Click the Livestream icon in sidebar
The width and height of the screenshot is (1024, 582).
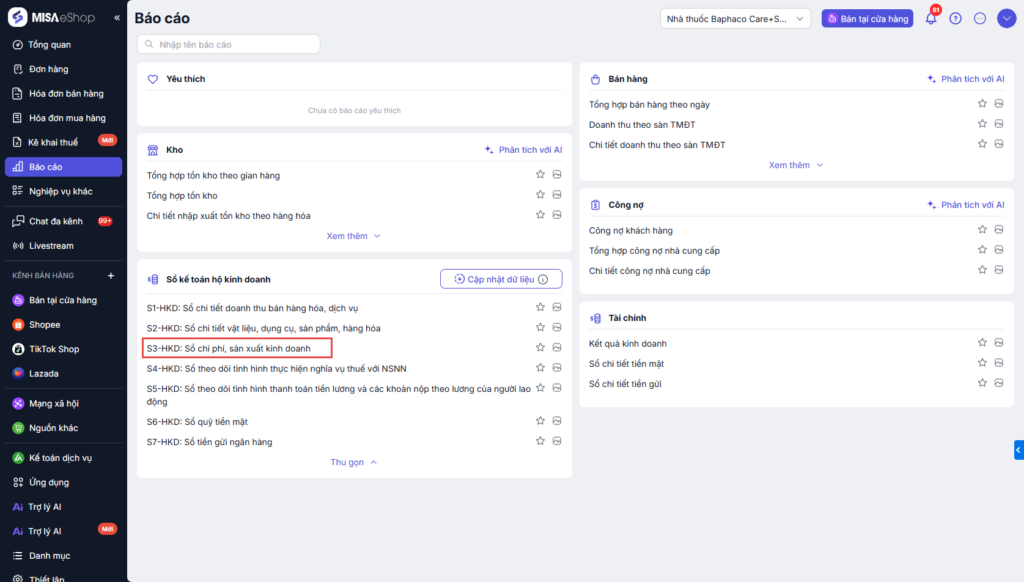[18, 245]
